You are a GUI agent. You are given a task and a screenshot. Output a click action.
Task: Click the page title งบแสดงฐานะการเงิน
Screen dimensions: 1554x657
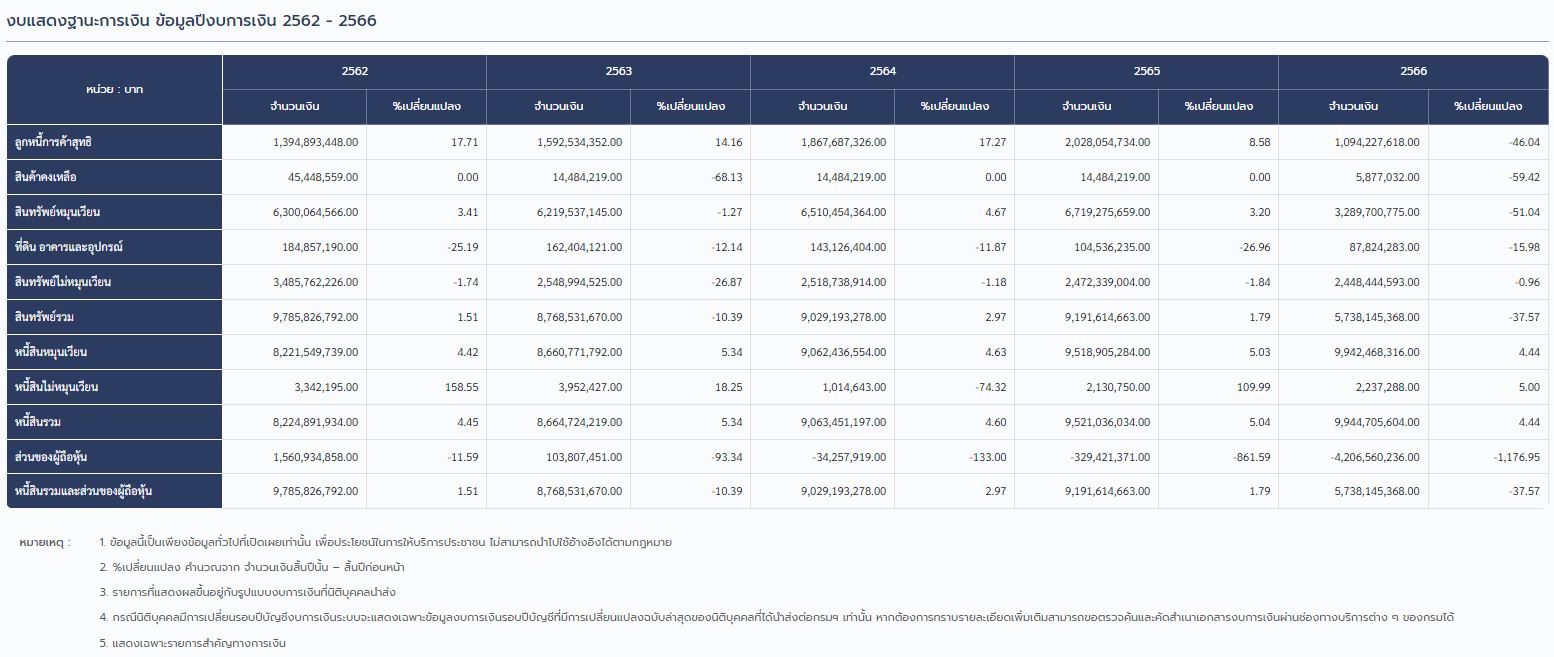[x=80, y=21]
